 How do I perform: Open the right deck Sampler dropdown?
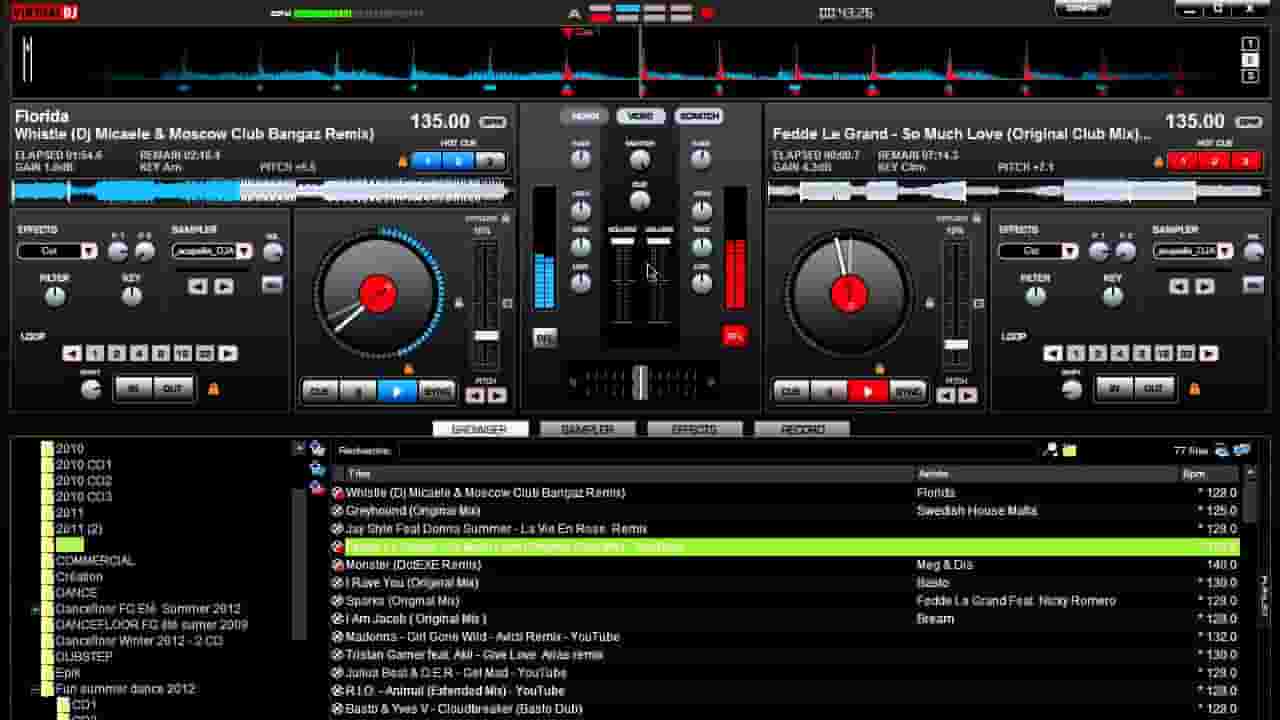pyautogui.click(x=1225, y=251)
